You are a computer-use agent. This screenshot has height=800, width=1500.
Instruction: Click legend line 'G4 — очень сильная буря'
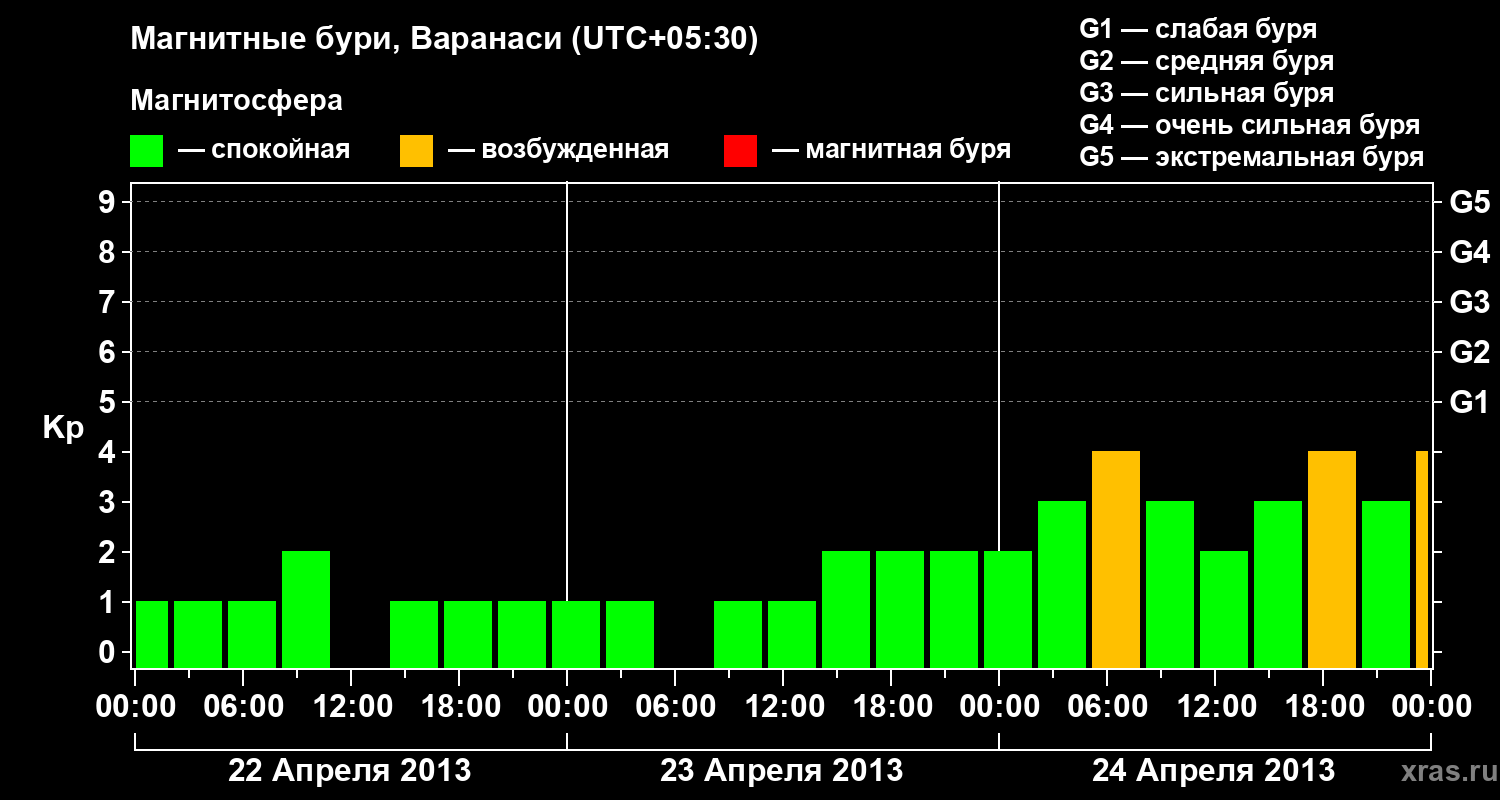tap(1249, 125)
